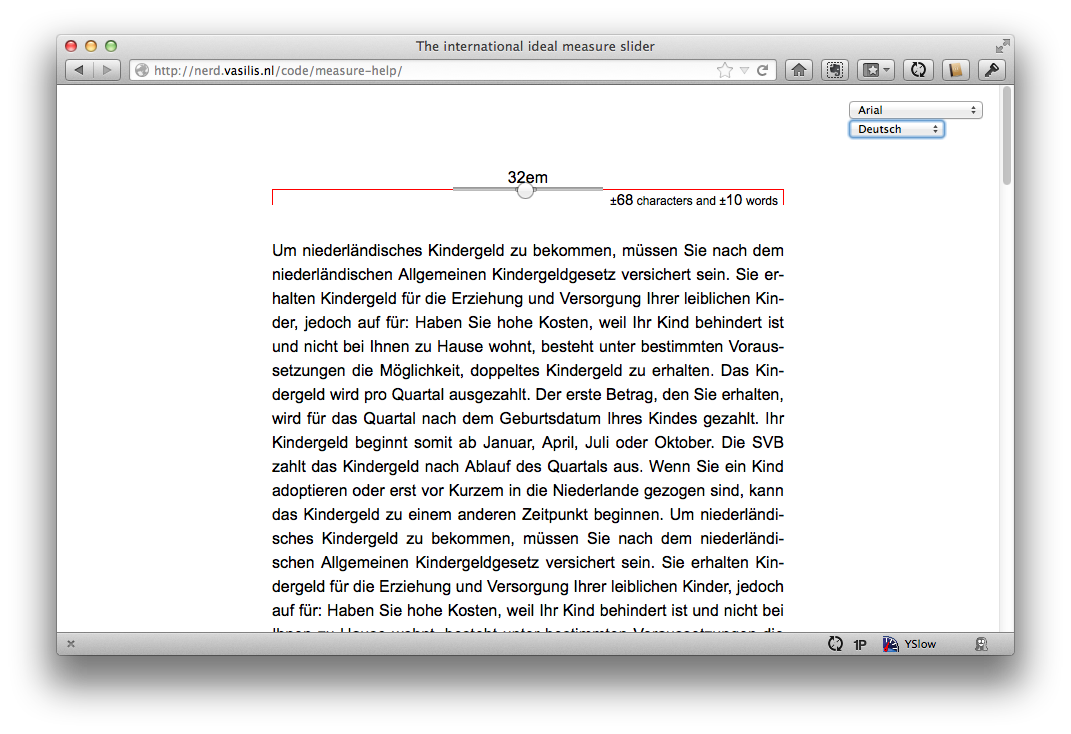
Task: Go to the home page
Action: click(x=799, y=70)
